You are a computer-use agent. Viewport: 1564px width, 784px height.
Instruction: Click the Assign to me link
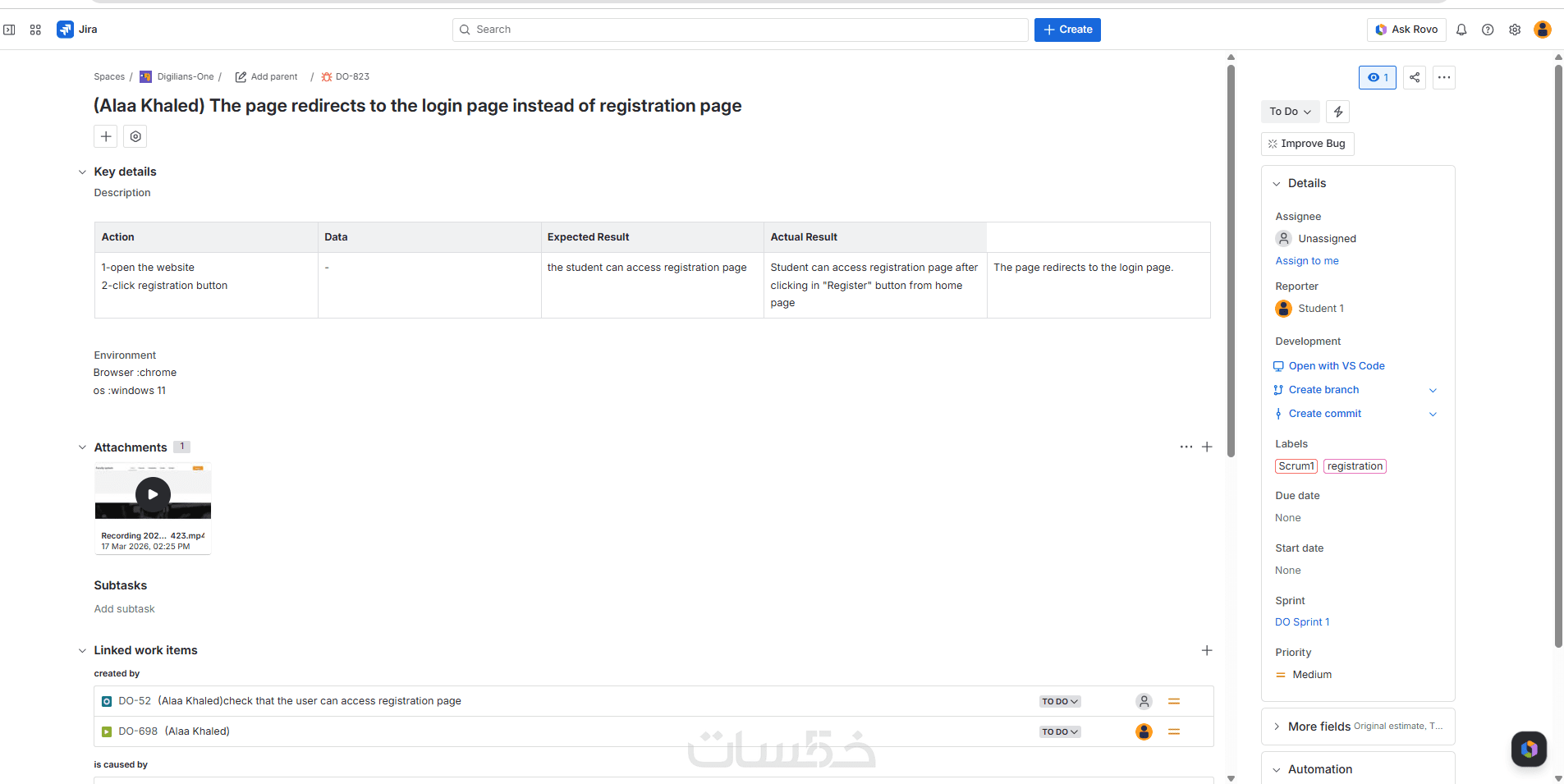[x=1307, y=261]
